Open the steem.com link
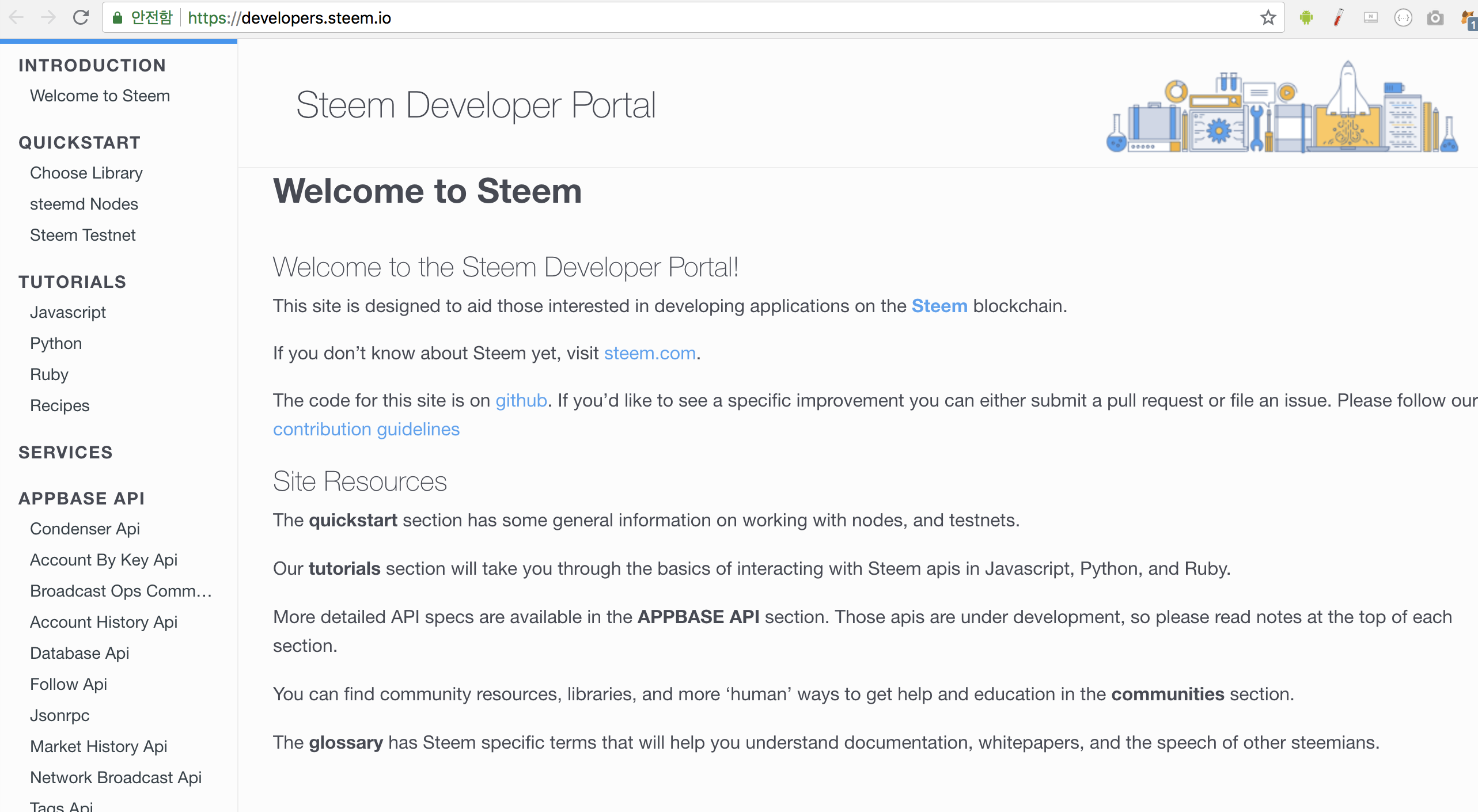The height and width of the screenshot is (812, 1478). click(x=650, y=353)
